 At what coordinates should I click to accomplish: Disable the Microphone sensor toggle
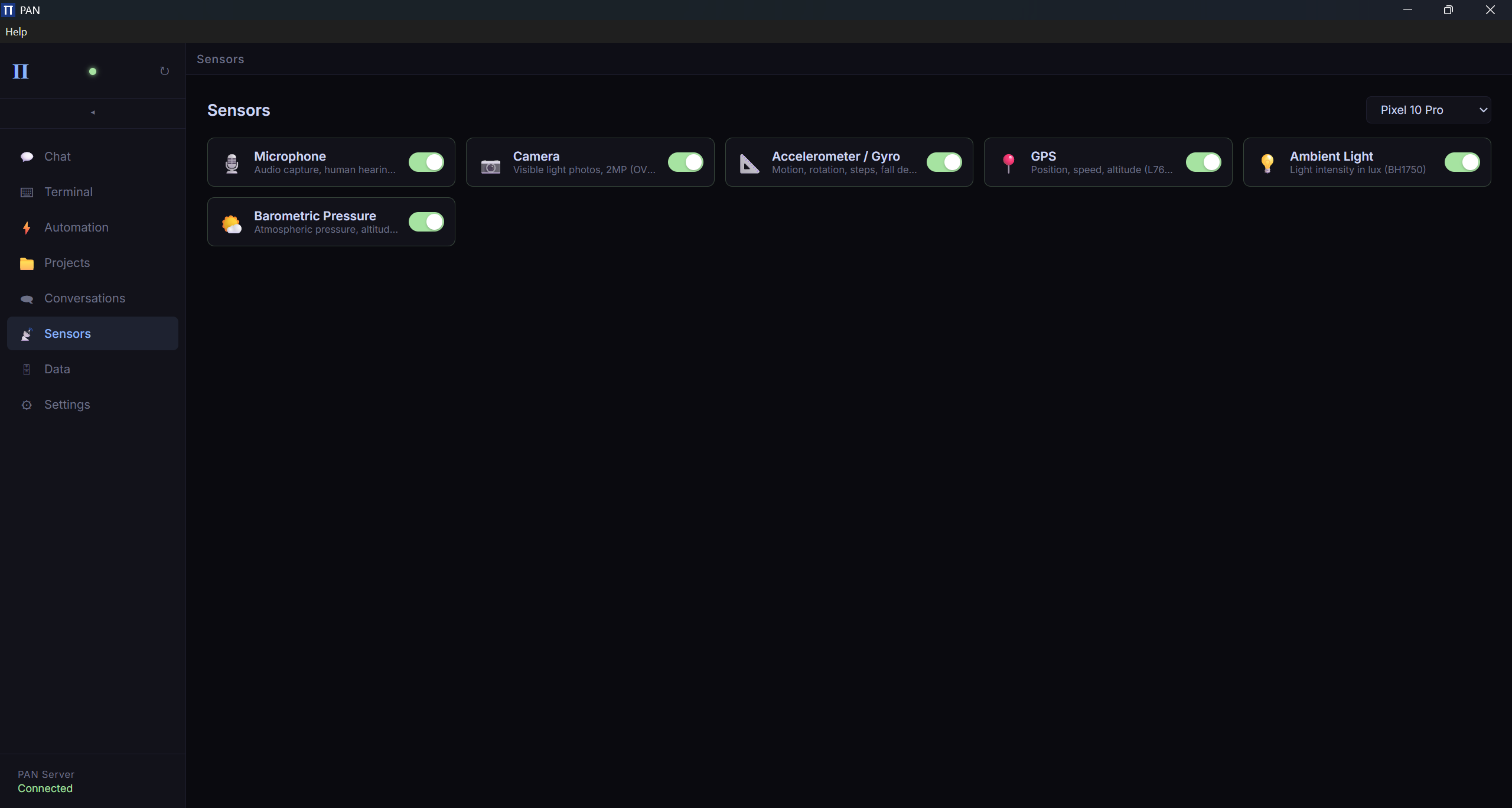426,162
